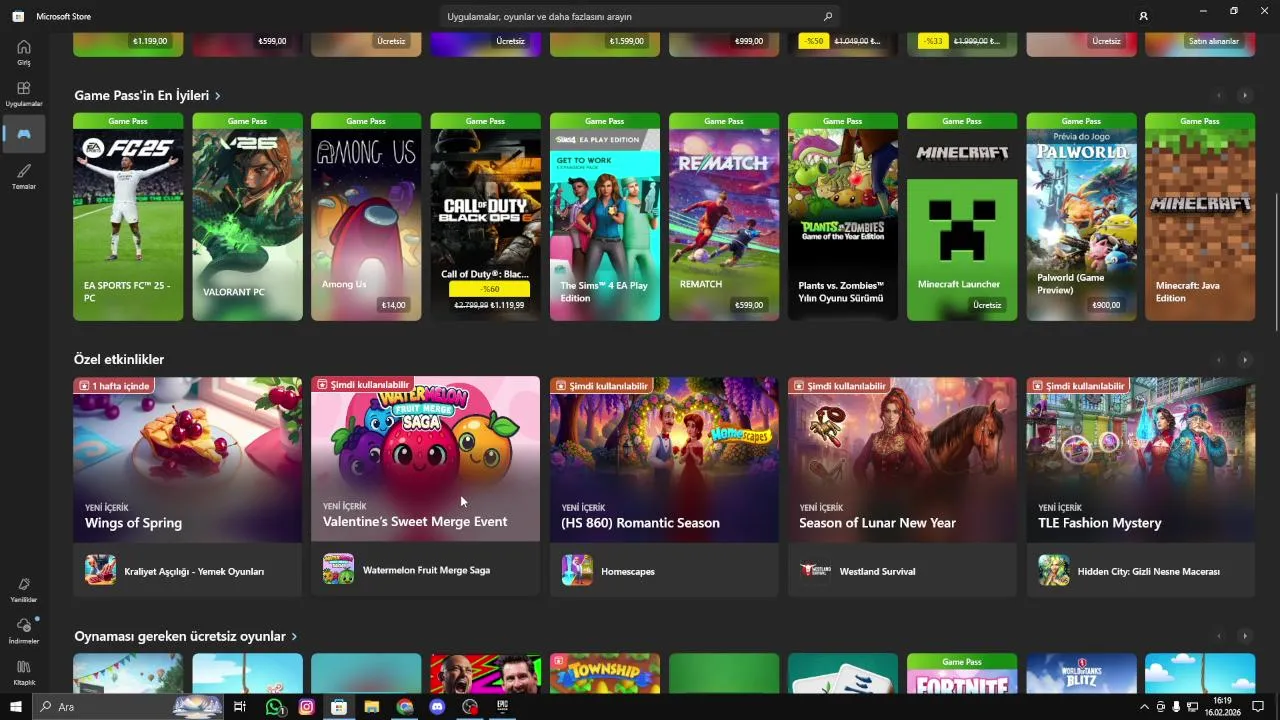Open Instagram from the taskbar
The image size is (1280, 720).
(307, 707)
